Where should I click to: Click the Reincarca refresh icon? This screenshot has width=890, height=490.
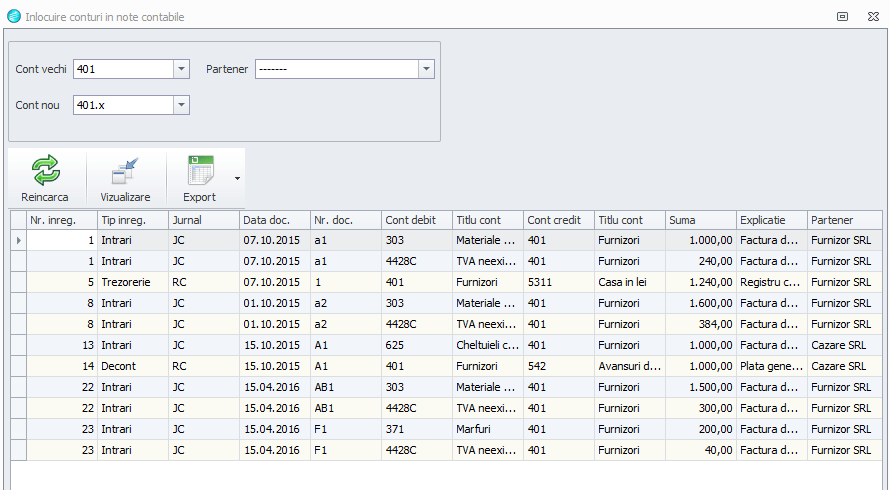45,170
